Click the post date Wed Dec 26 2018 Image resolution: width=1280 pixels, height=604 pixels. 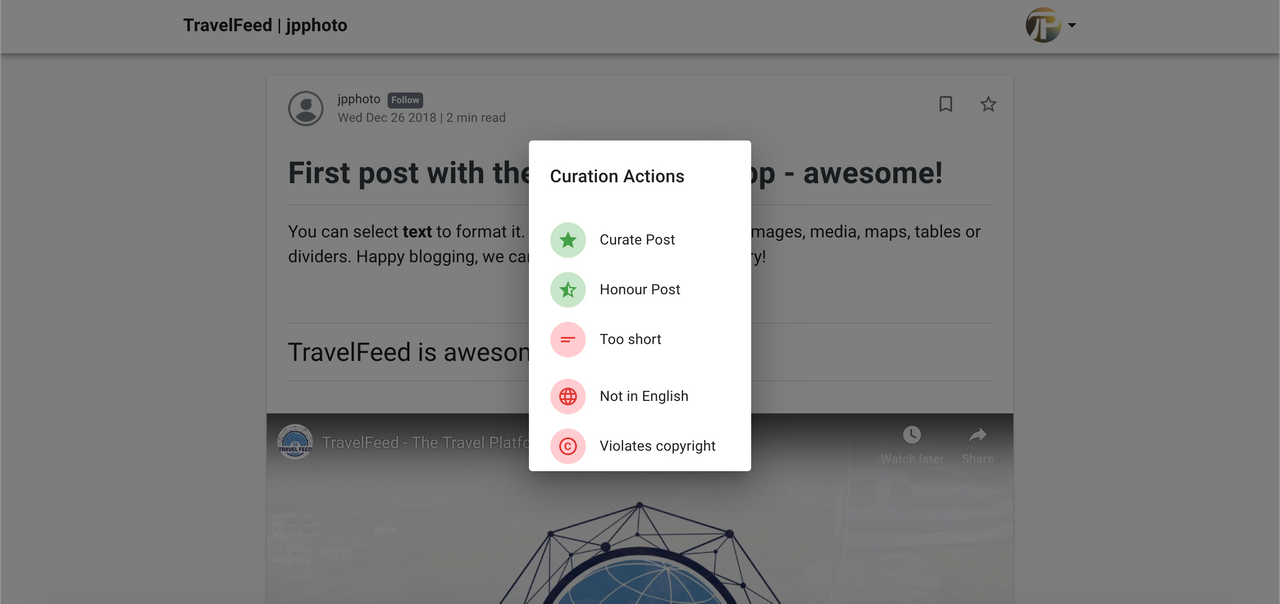click(x=387, y=118)
